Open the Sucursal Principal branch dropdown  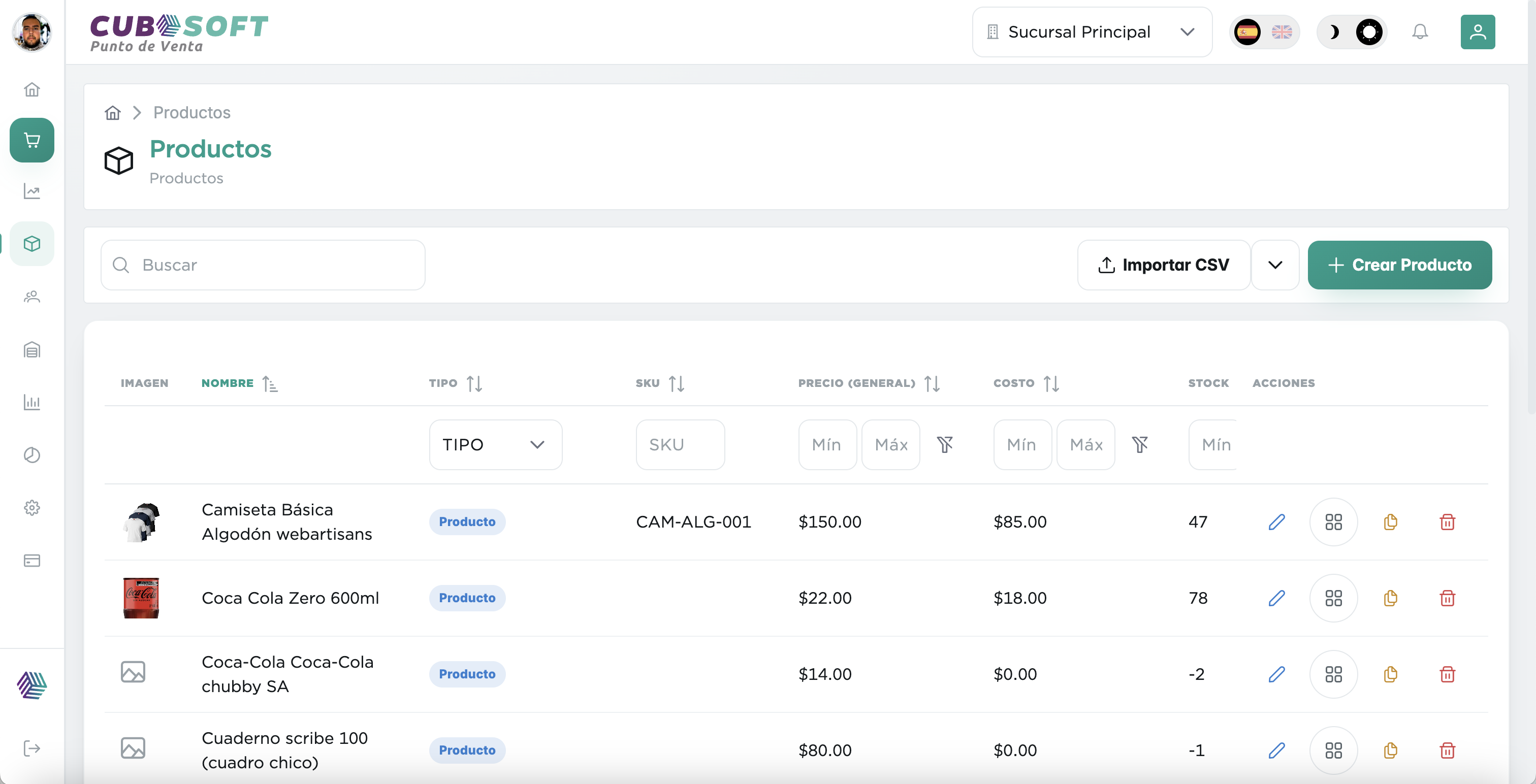coord(1092,31)
